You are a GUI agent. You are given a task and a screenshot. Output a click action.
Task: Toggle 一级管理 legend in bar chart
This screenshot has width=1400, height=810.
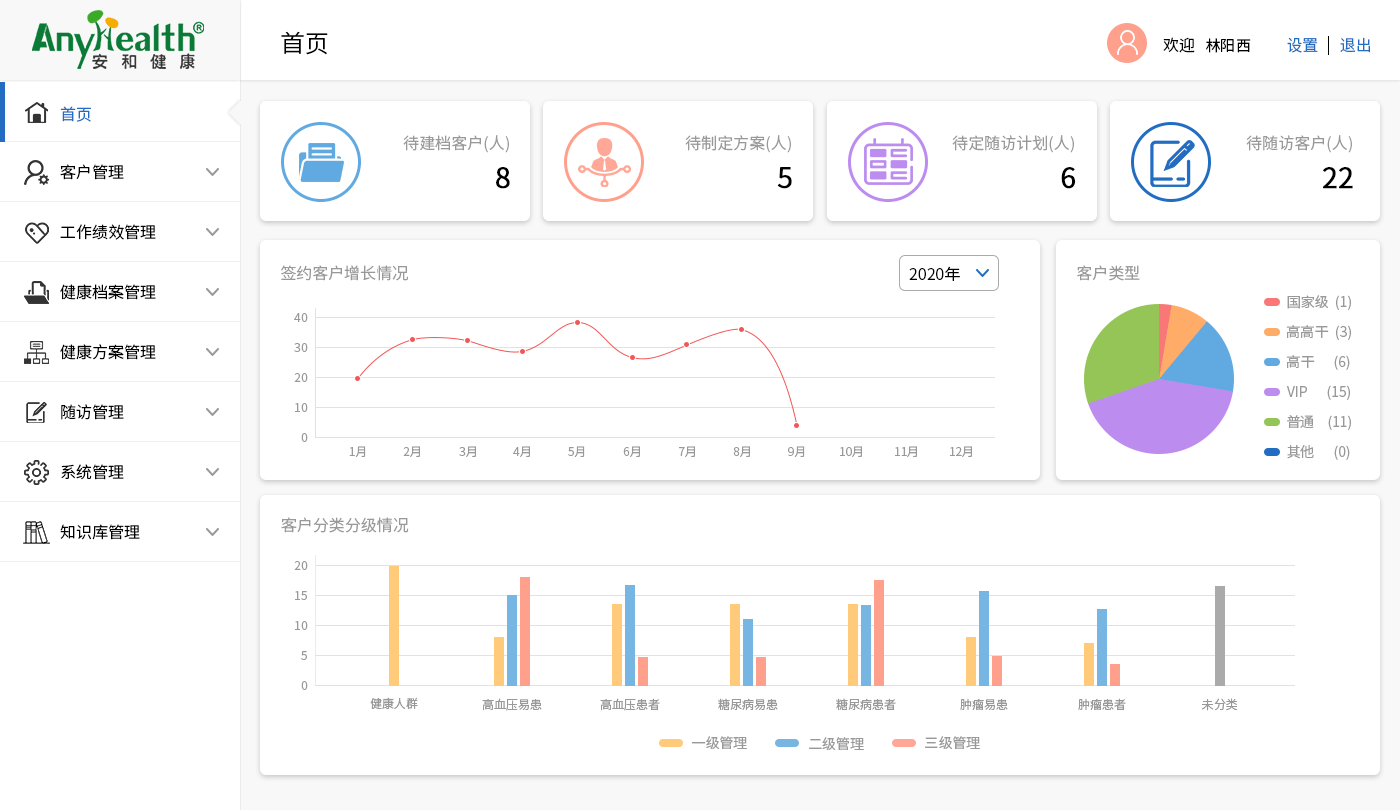[x=703, y=743]
